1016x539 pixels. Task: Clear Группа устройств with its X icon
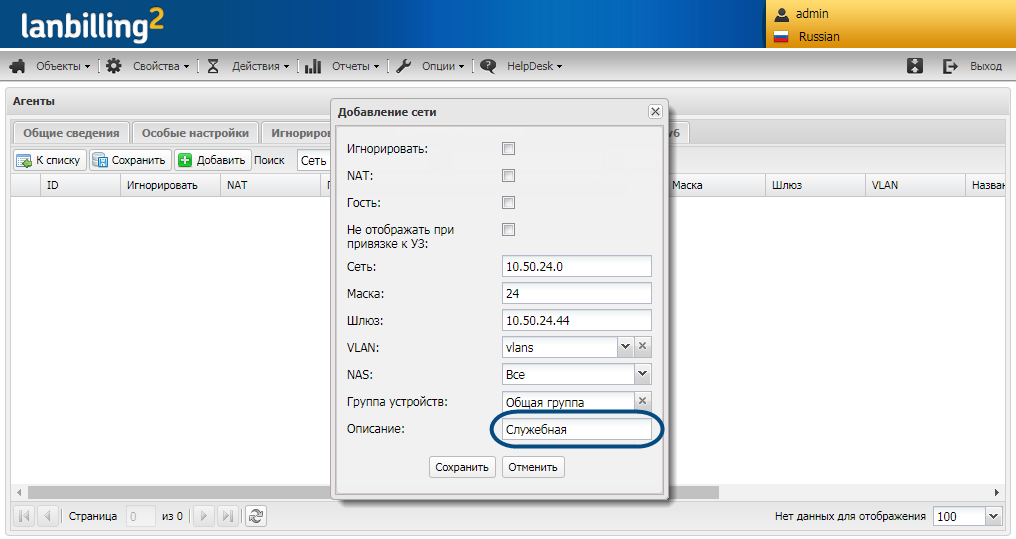[x=643, y=401]
